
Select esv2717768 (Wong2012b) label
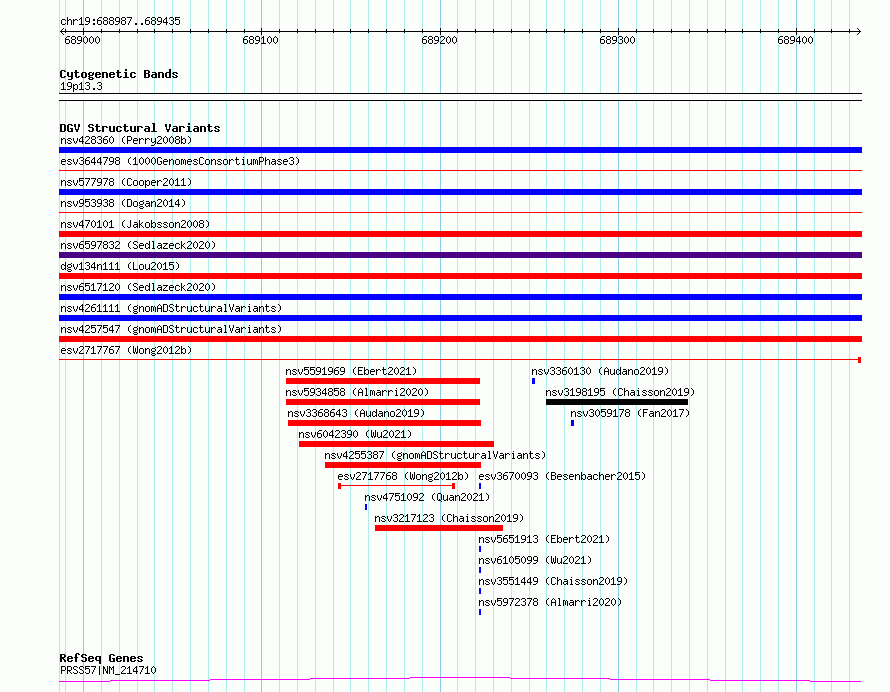pyautogui.click(x=404, y=476)
